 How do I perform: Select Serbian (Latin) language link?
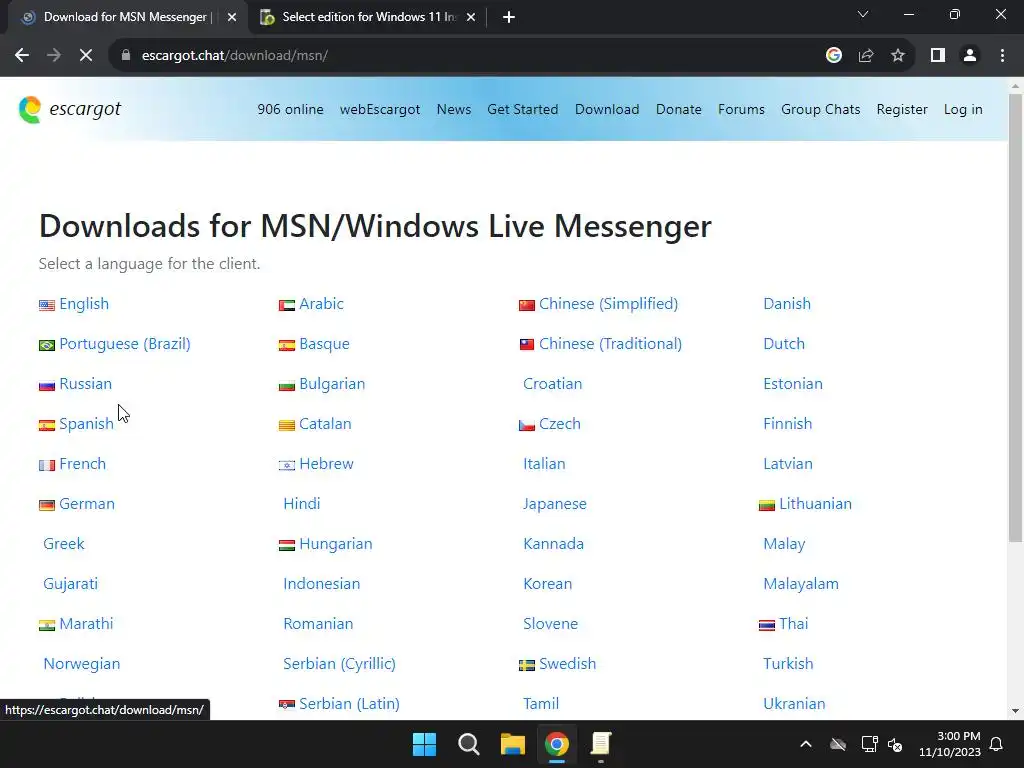349,703
